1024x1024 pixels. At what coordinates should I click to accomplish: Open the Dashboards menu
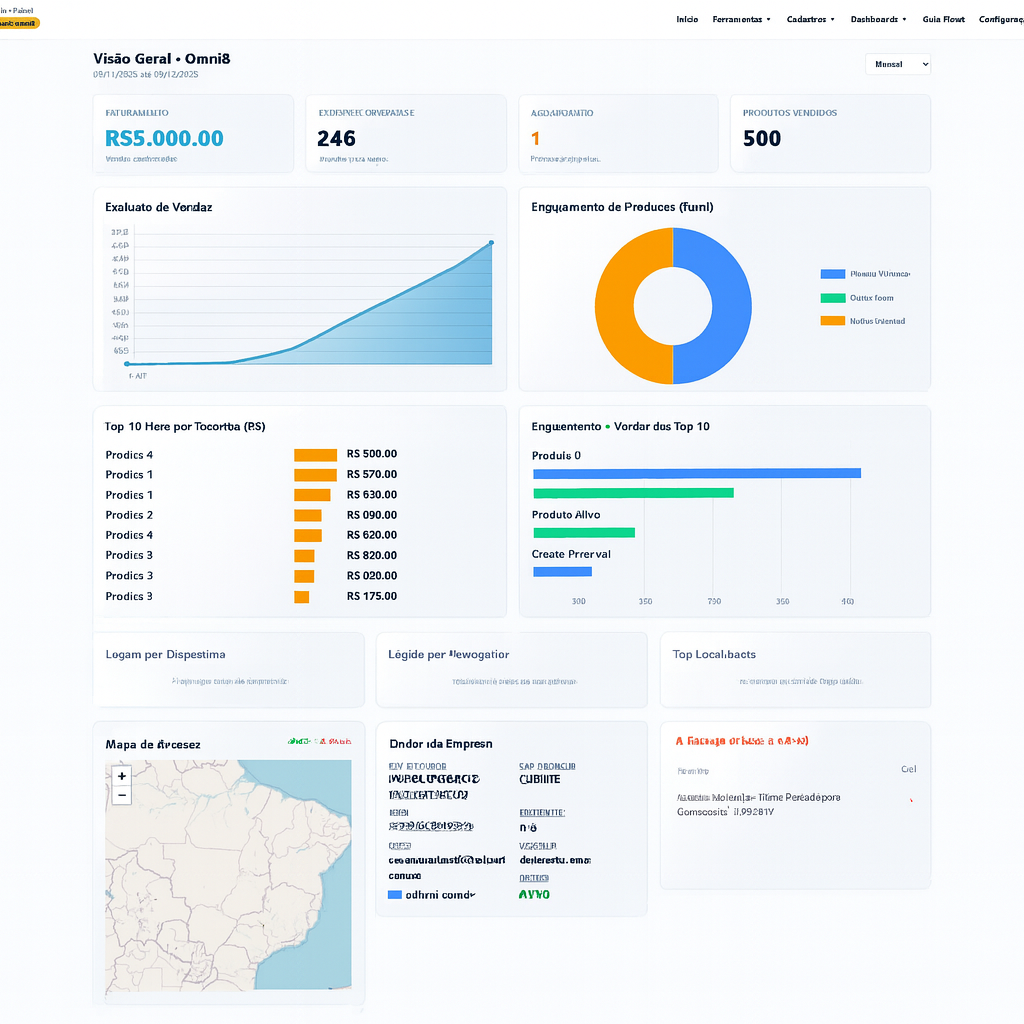pyautogui.click(x=877, y=18)
